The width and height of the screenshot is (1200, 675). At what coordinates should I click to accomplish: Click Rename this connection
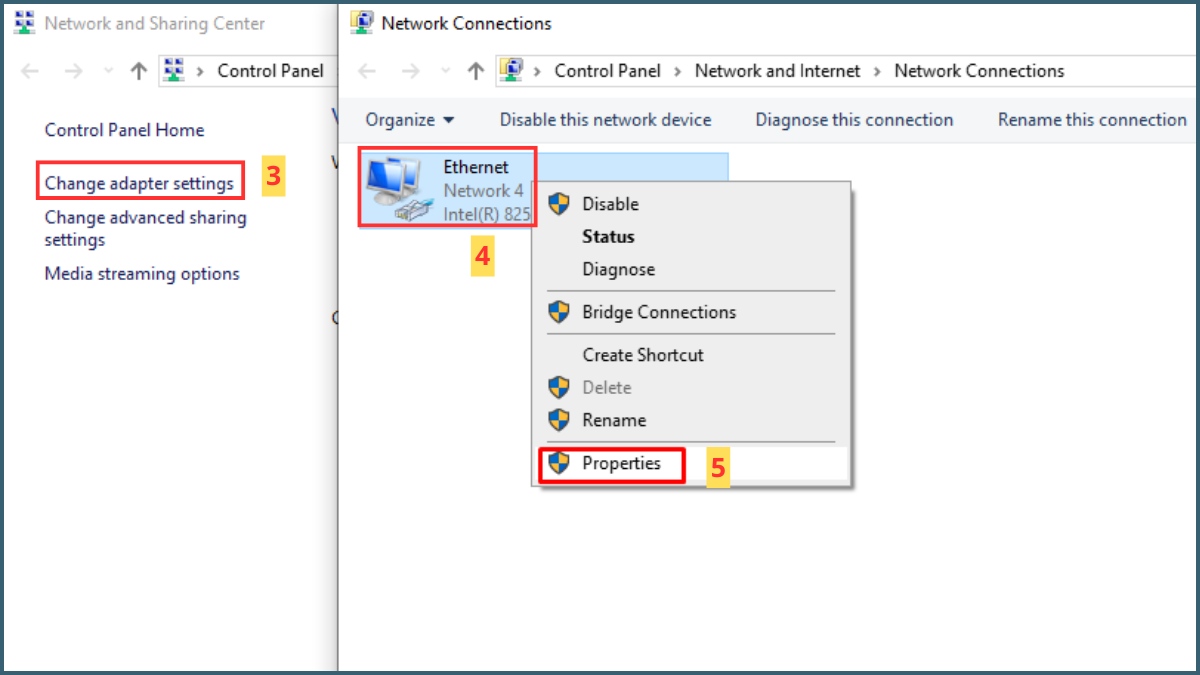pos(1090,119)
